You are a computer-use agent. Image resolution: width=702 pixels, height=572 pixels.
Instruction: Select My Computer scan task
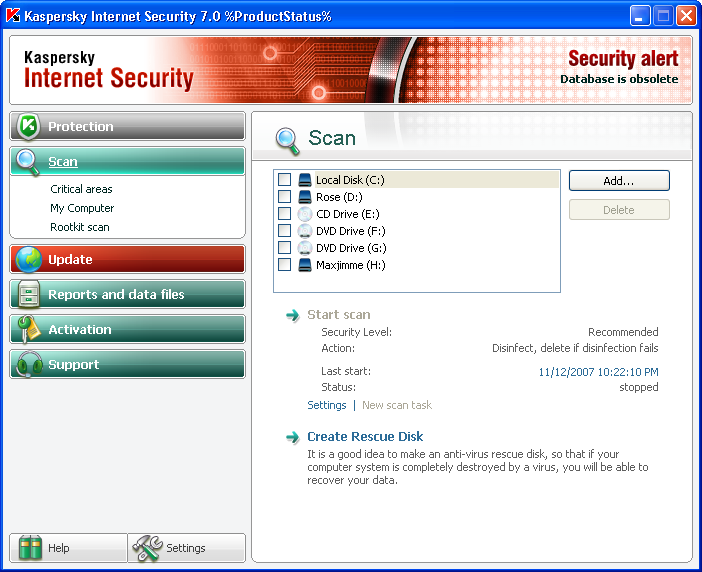82,208
